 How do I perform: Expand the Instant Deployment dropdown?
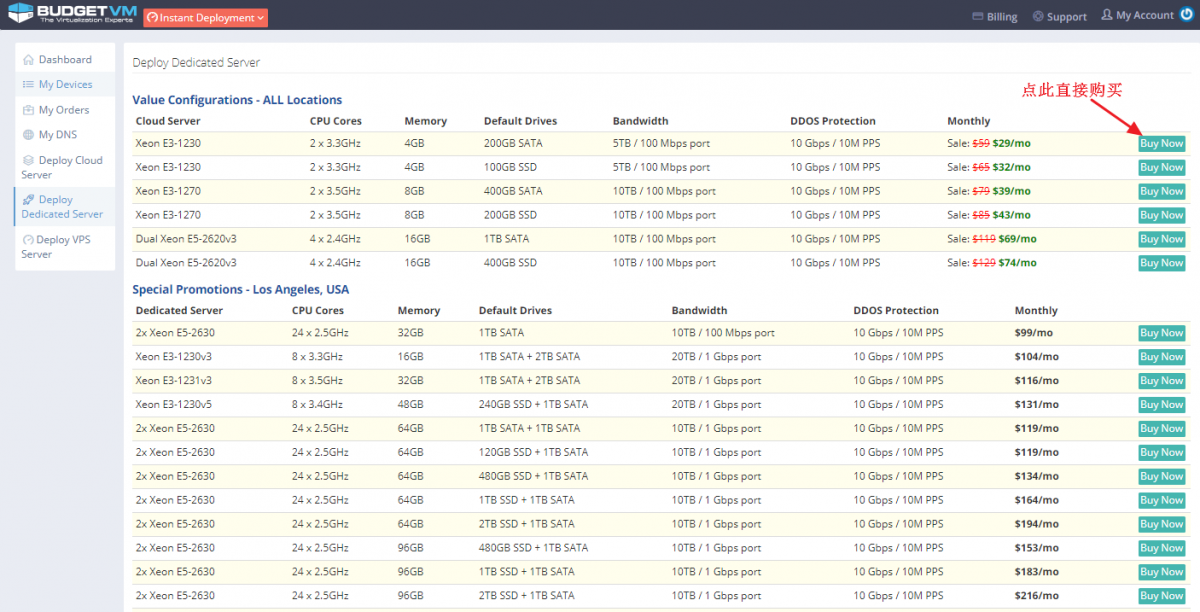[x=205, y=17]
